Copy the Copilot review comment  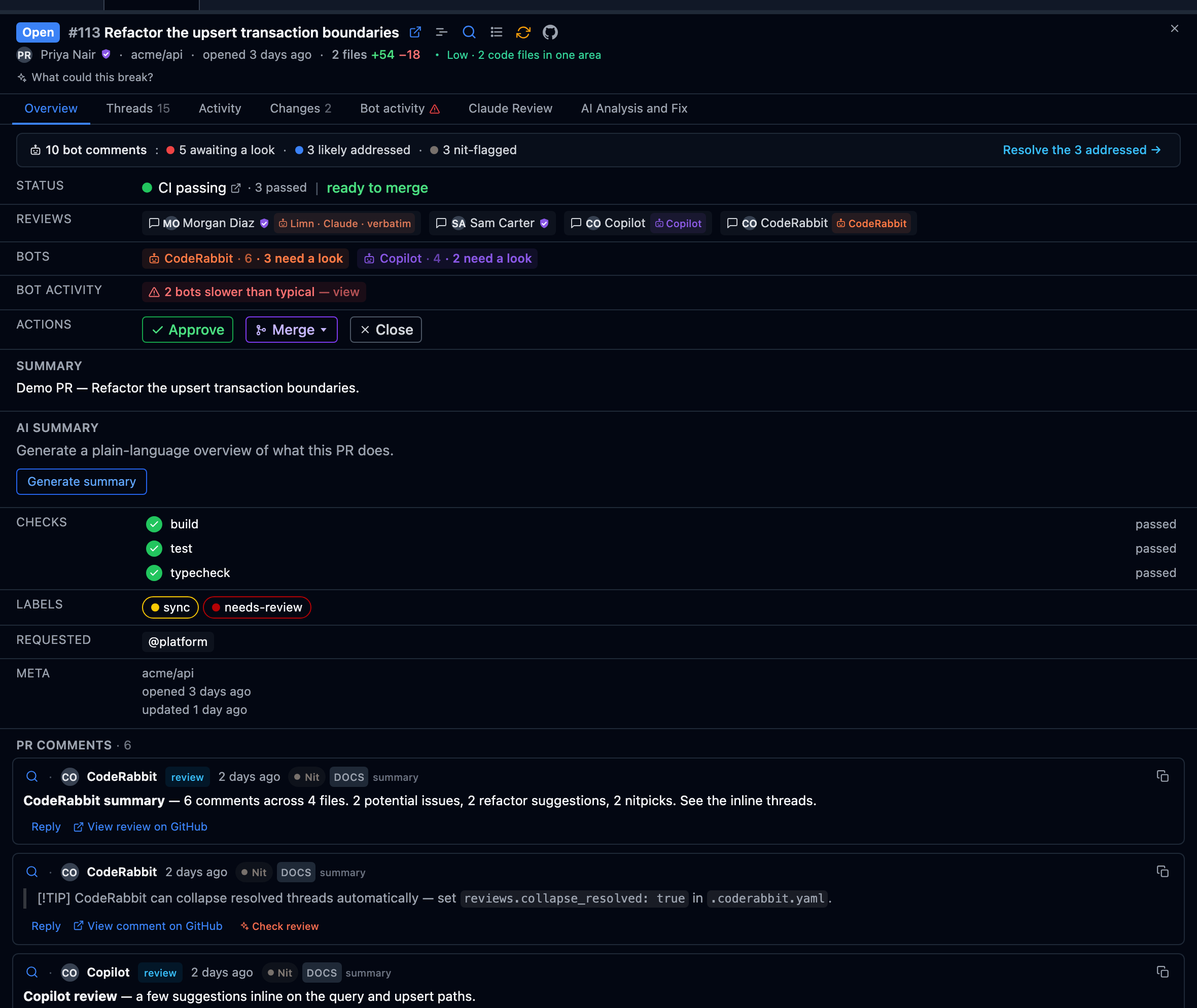click(x=1162, y=972)
